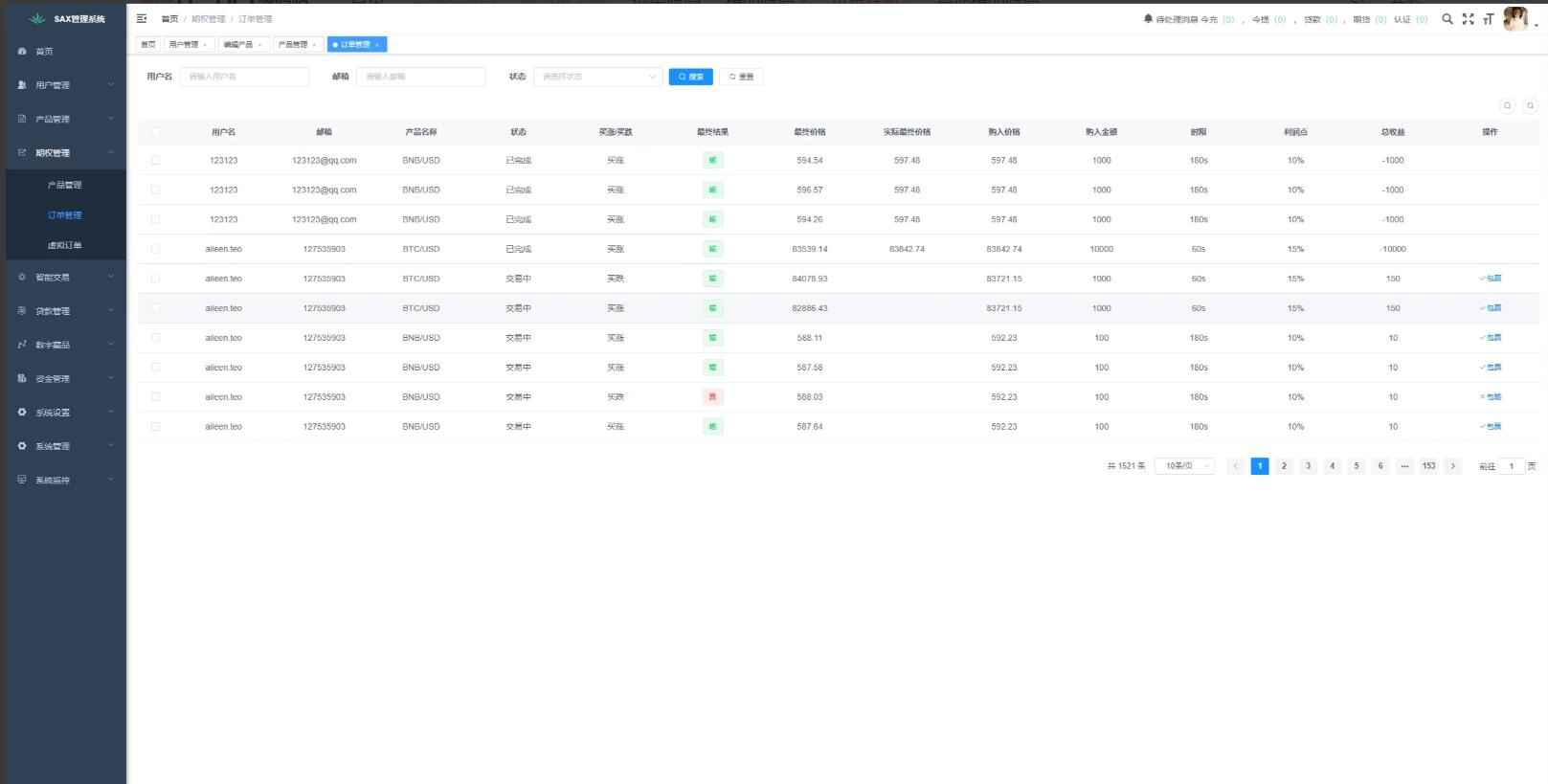The width and height of the screenshot is (1548, 784).
Task: Click the round refresh icon above the table
Action: tap(1530, 105)
